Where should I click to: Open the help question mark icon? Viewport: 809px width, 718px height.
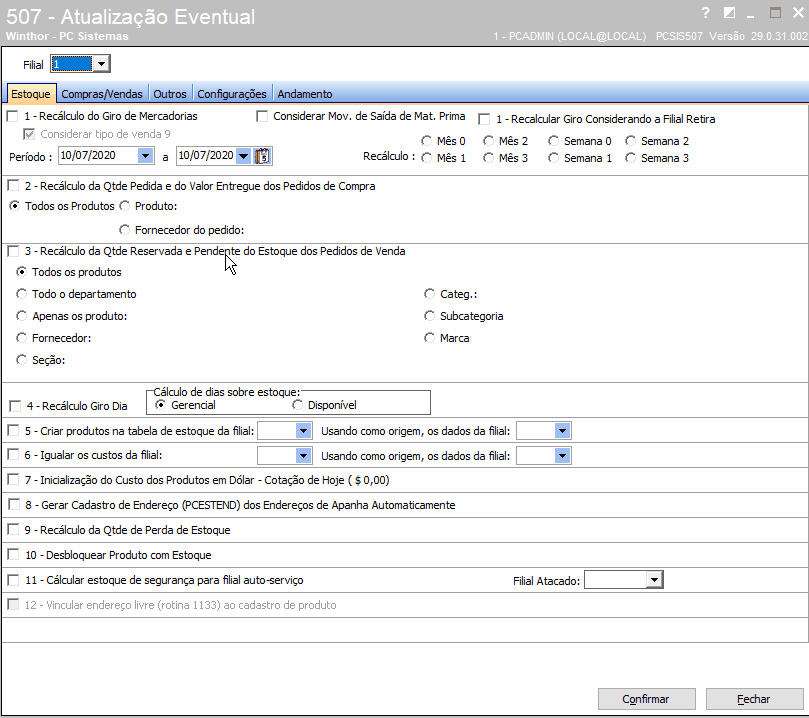pos(706,13)
